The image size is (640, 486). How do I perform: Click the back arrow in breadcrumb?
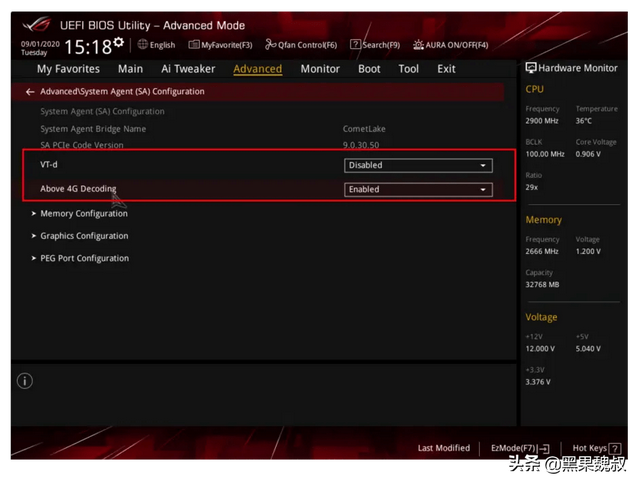tap(30, 92)
